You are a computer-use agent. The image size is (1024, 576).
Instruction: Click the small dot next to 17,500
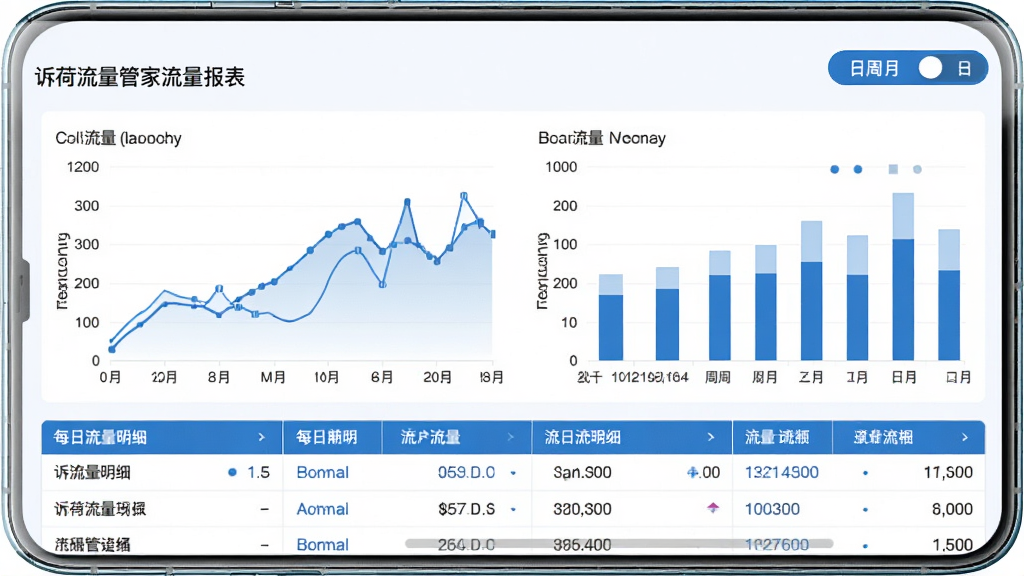(865, 473)
